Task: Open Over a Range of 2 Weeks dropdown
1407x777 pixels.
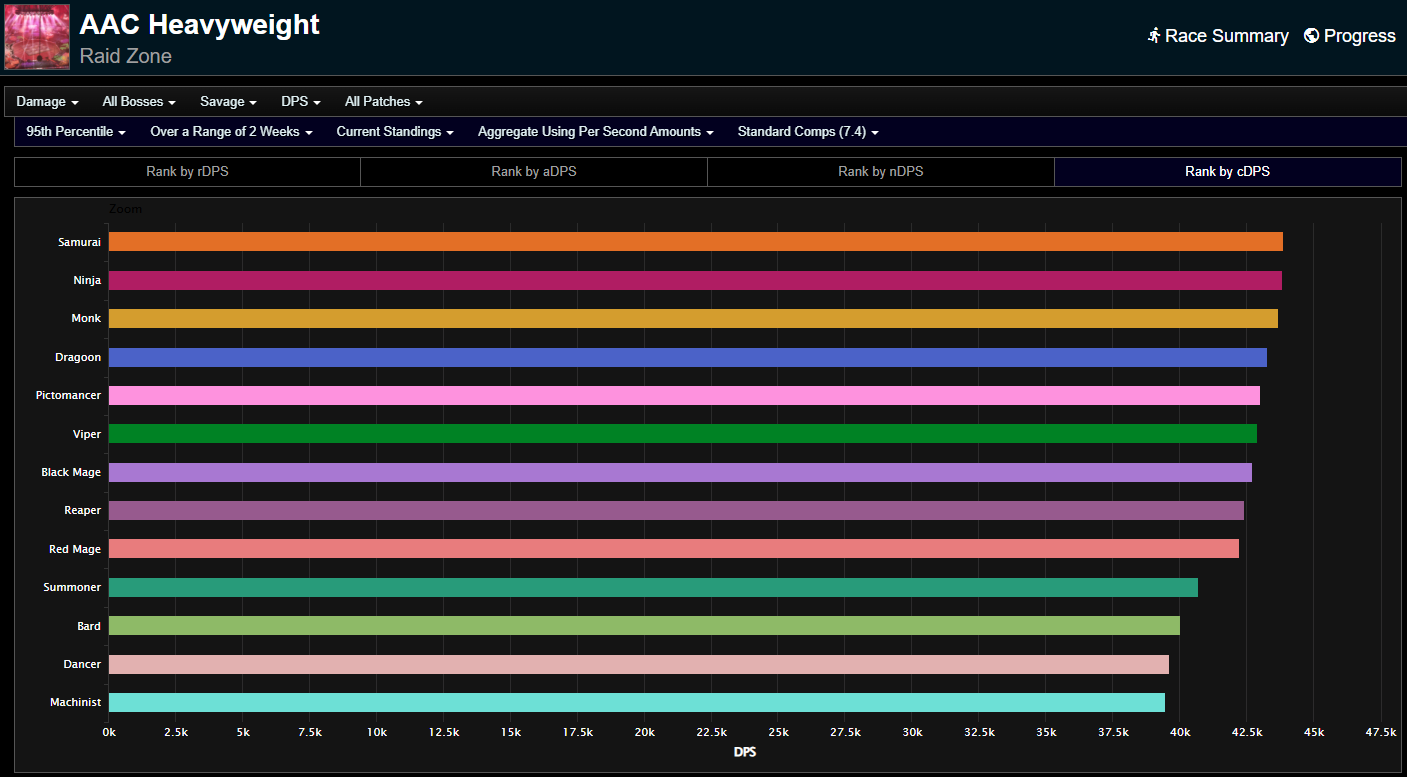Action: [231, 132]
